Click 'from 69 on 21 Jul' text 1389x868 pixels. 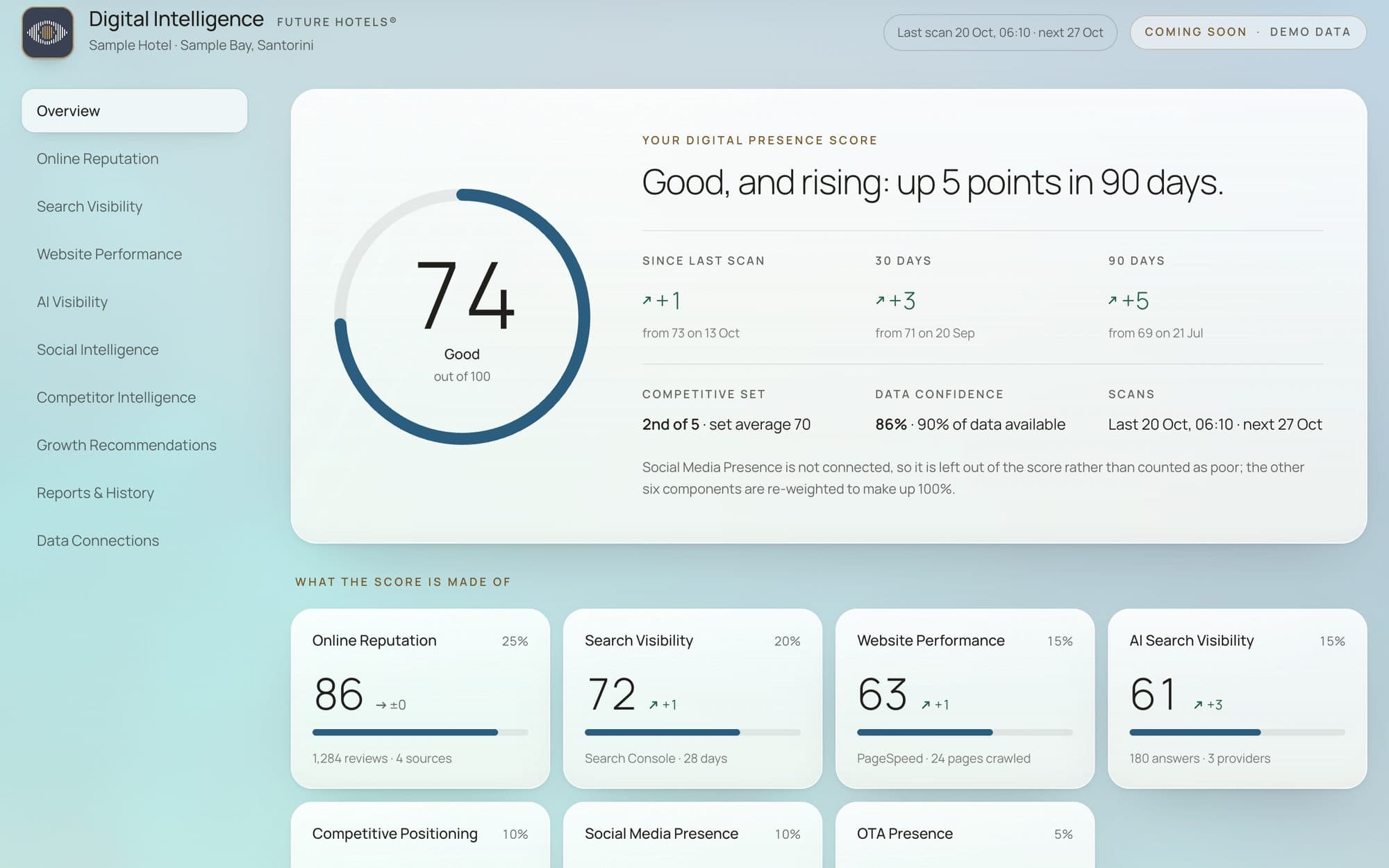(1155, 333)
